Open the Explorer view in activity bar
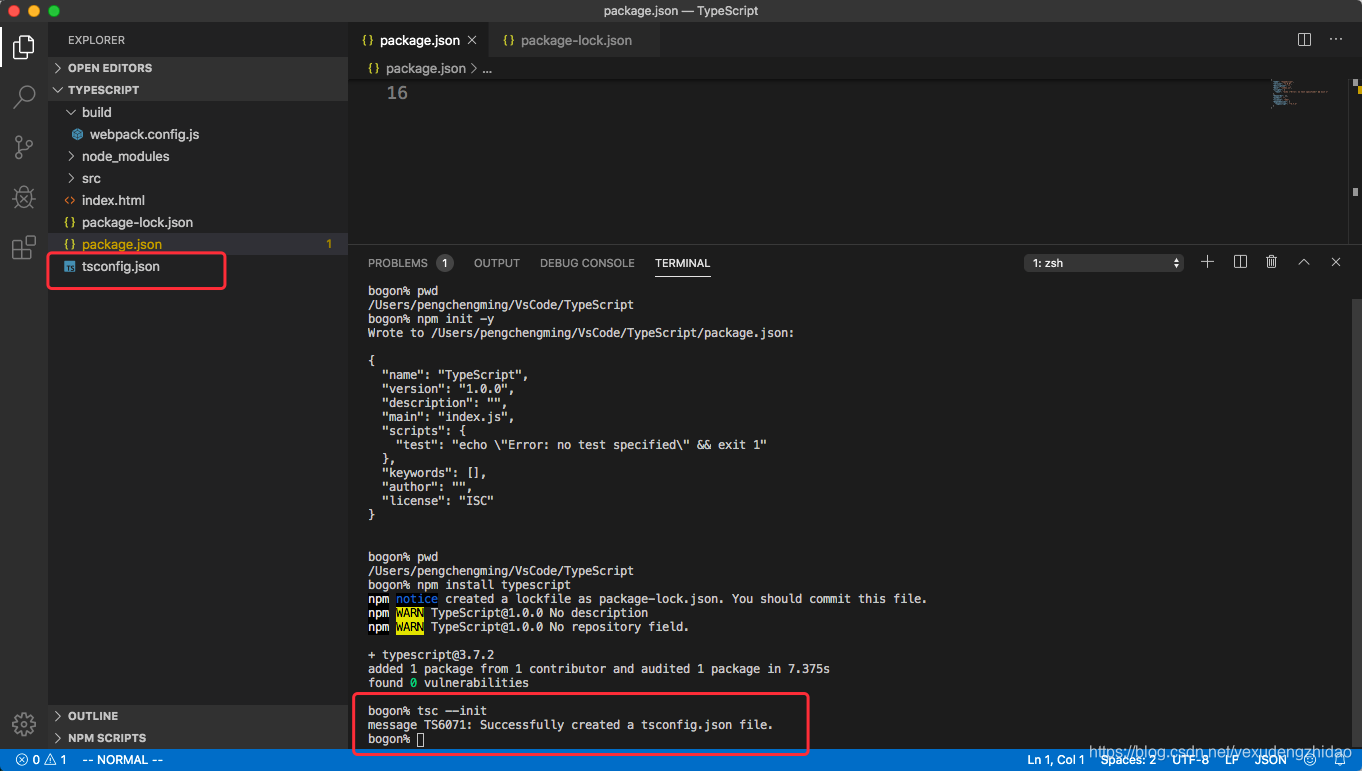The width and height of the screenshot is (1362, 771). click(x=24, y=46)
